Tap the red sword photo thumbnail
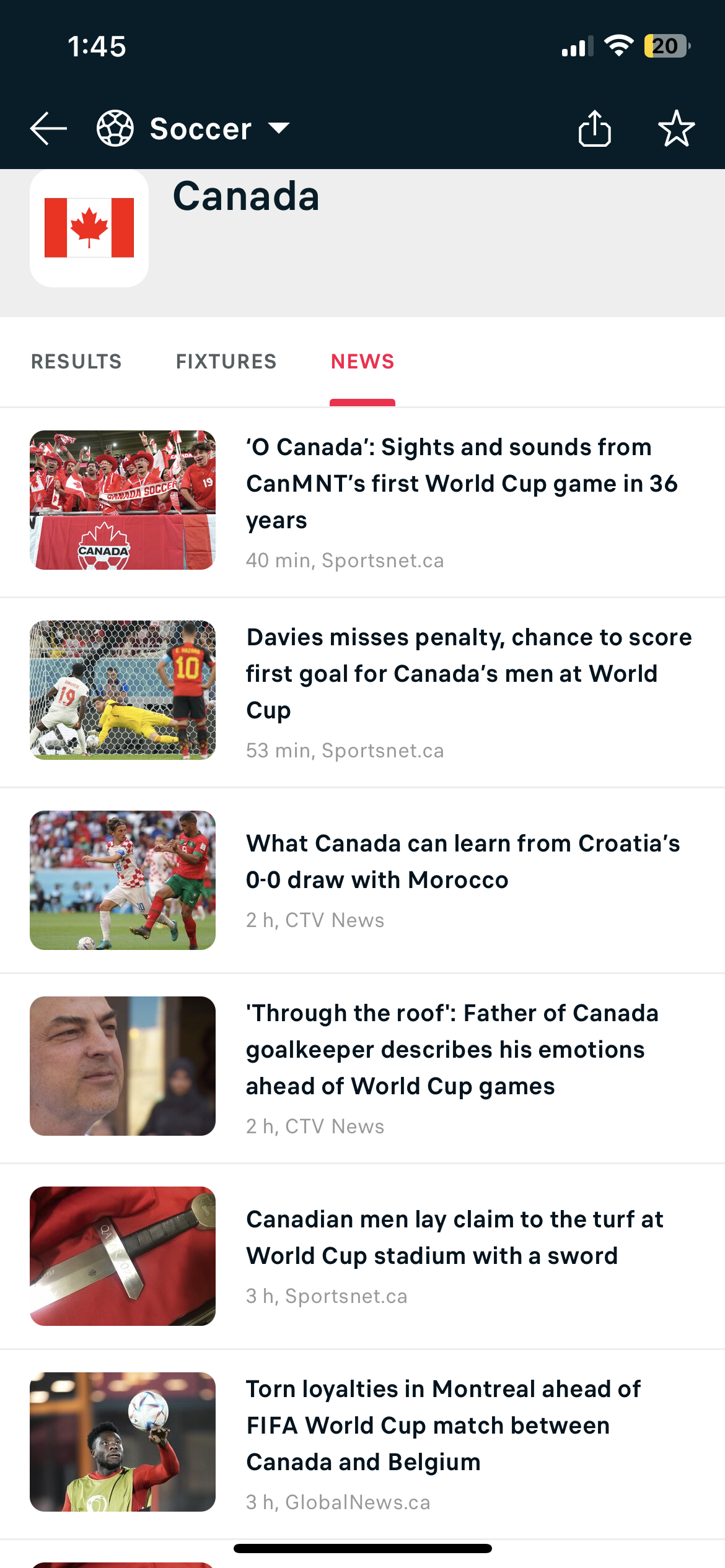Viewport: 725px width, 1568px height. coord(123,1256)
